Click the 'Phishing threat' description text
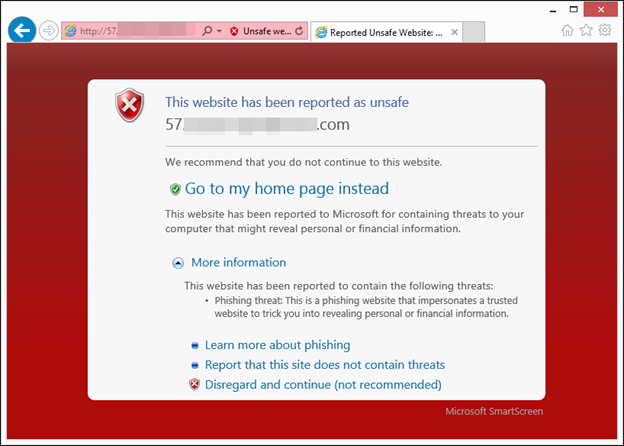This screenshot has height=446, width=624. 366,307
